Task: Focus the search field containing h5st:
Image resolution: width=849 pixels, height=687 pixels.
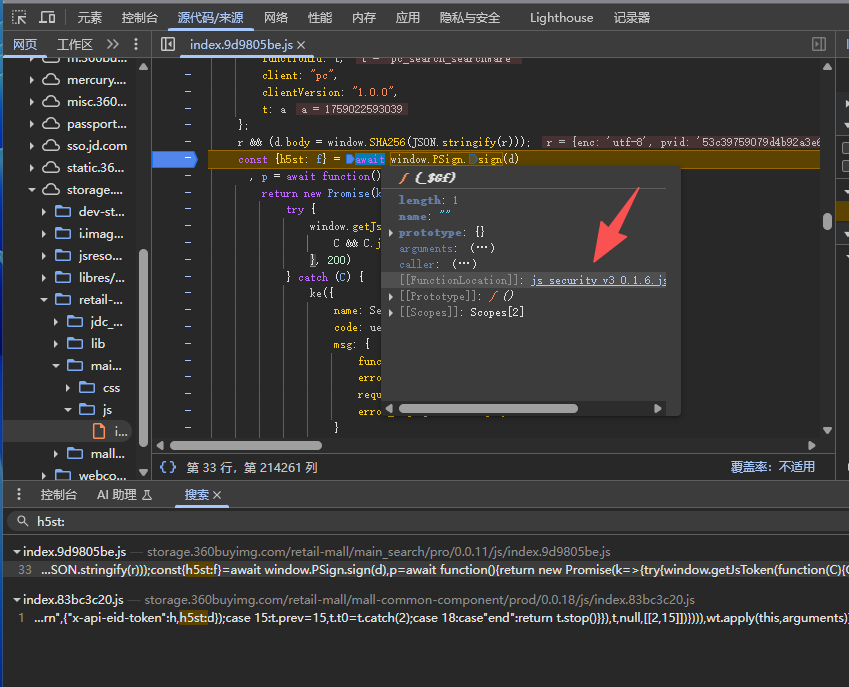Action: pos(428,521)
